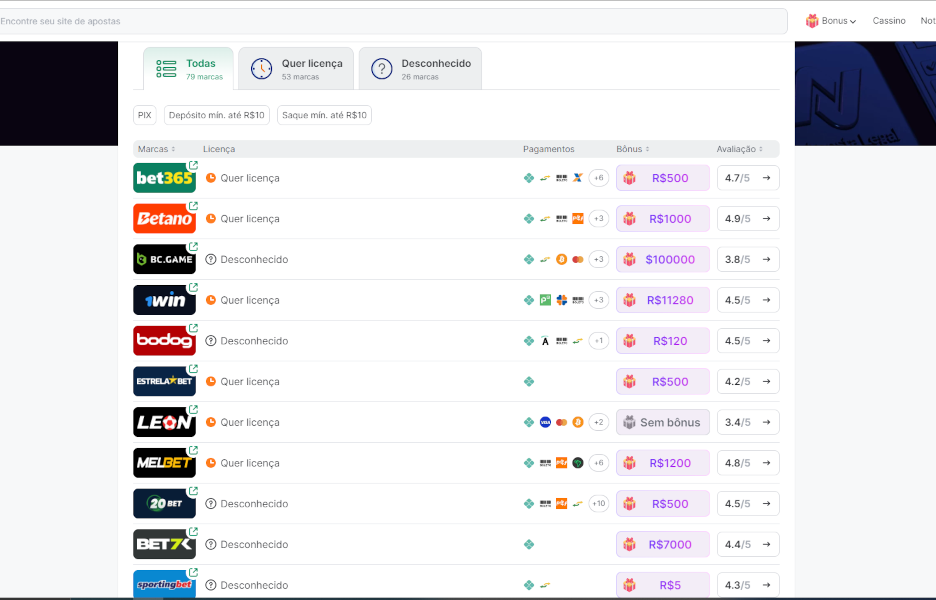Expand Bodog +1 payment methods
The height and width of the screenshot is (600, 936).
[599, 341]
